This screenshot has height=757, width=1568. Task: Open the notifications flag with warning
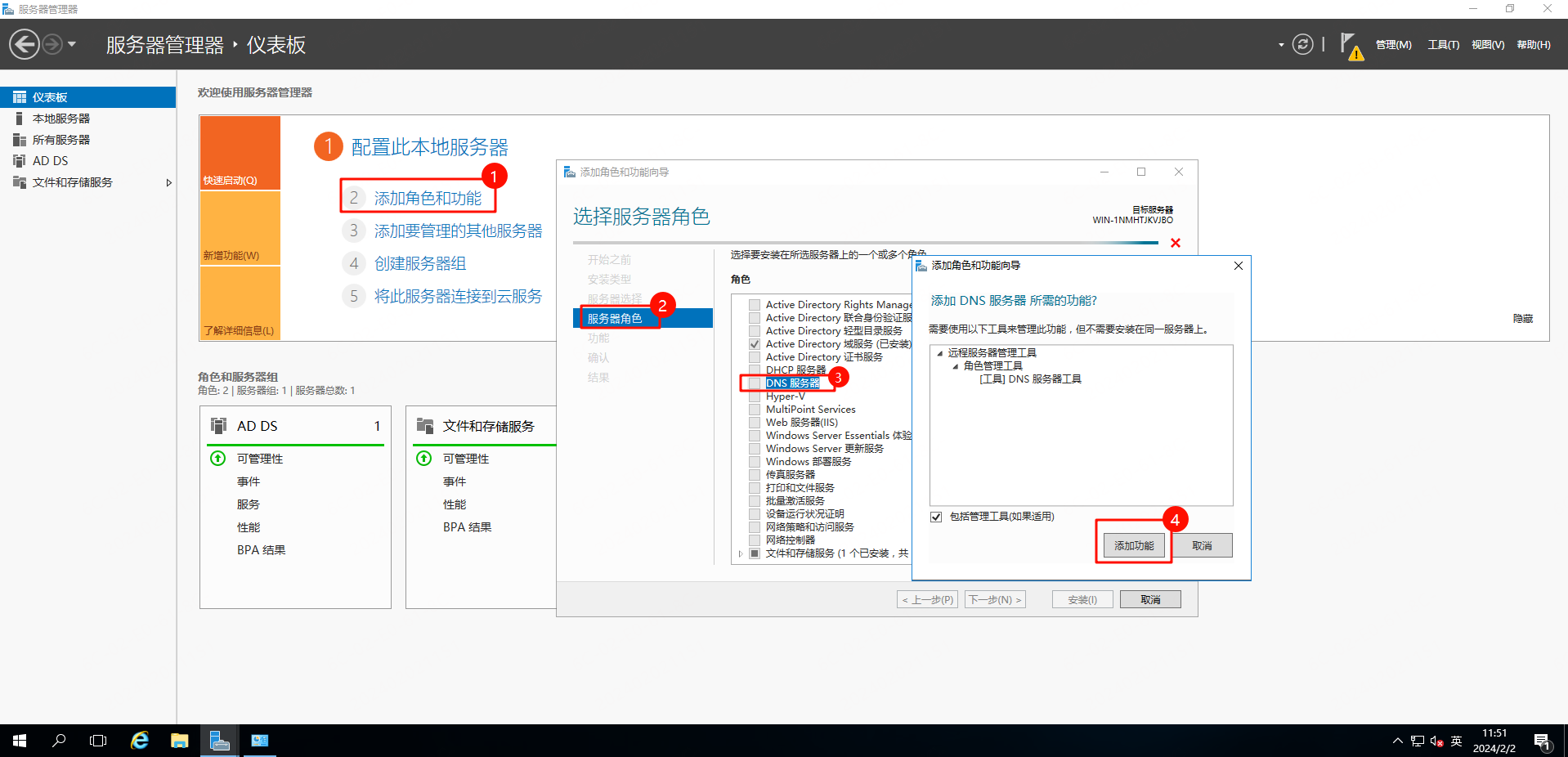[1351, 46]
